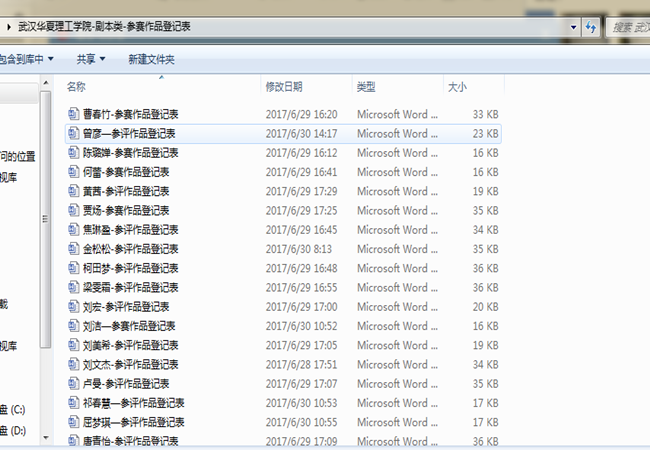The image size is (650, 450).
Task: Click the Word icon beside 刘洁—参赛作品登记表
Action: click(73, 326)
